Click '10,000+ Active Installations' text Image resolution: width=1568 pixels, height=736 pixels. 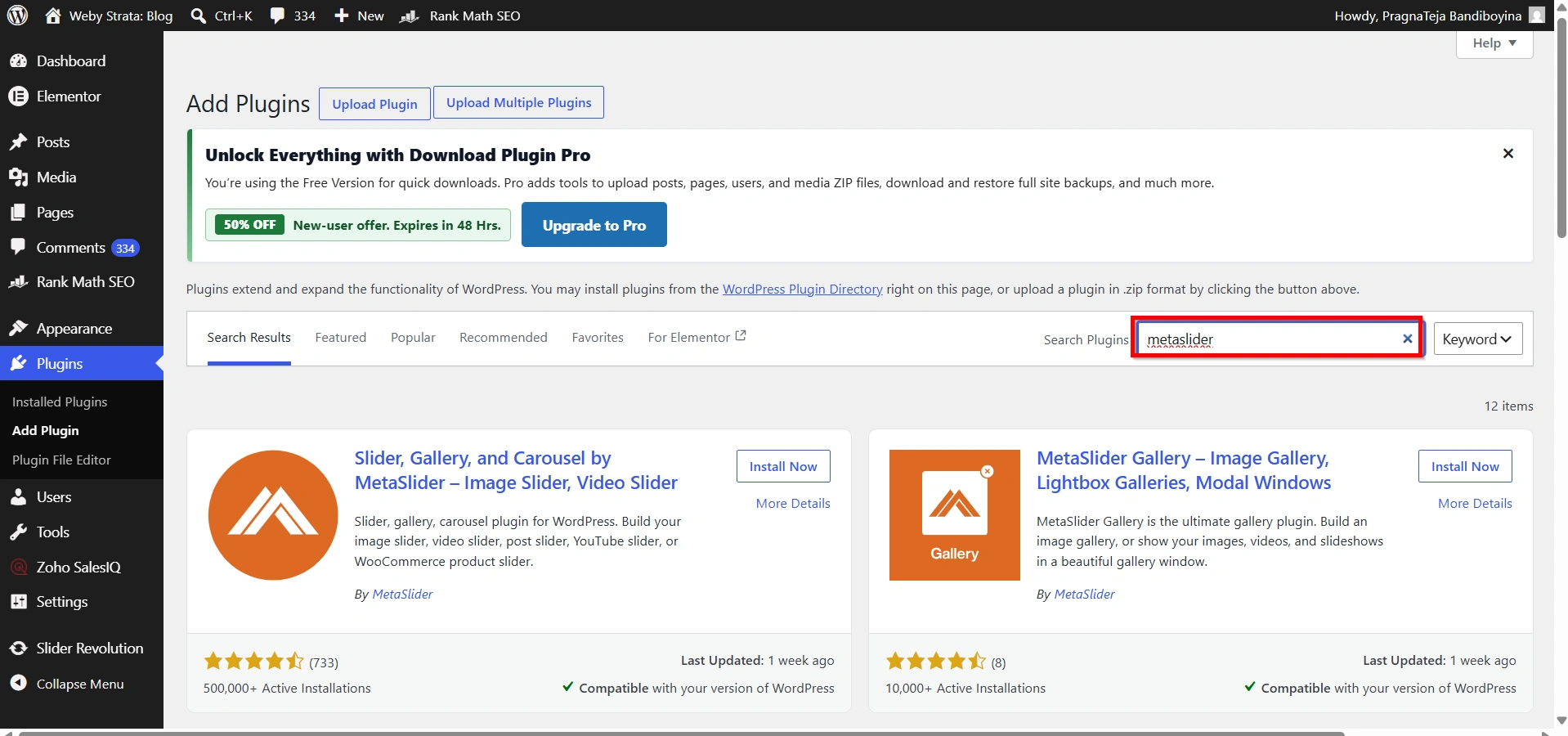[965, 689]
